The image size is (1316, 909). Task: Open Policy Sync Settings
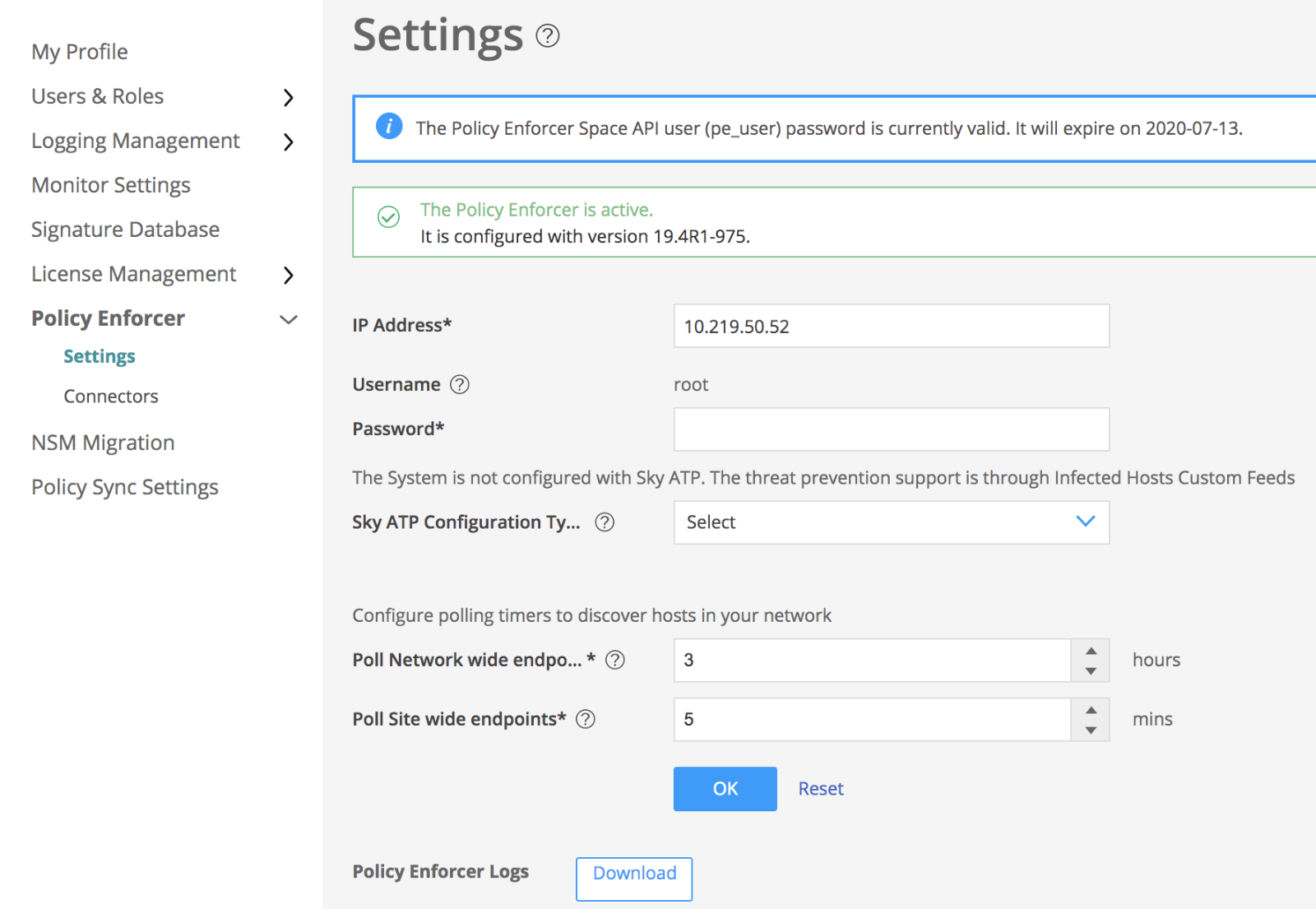(x=124, y=486)
